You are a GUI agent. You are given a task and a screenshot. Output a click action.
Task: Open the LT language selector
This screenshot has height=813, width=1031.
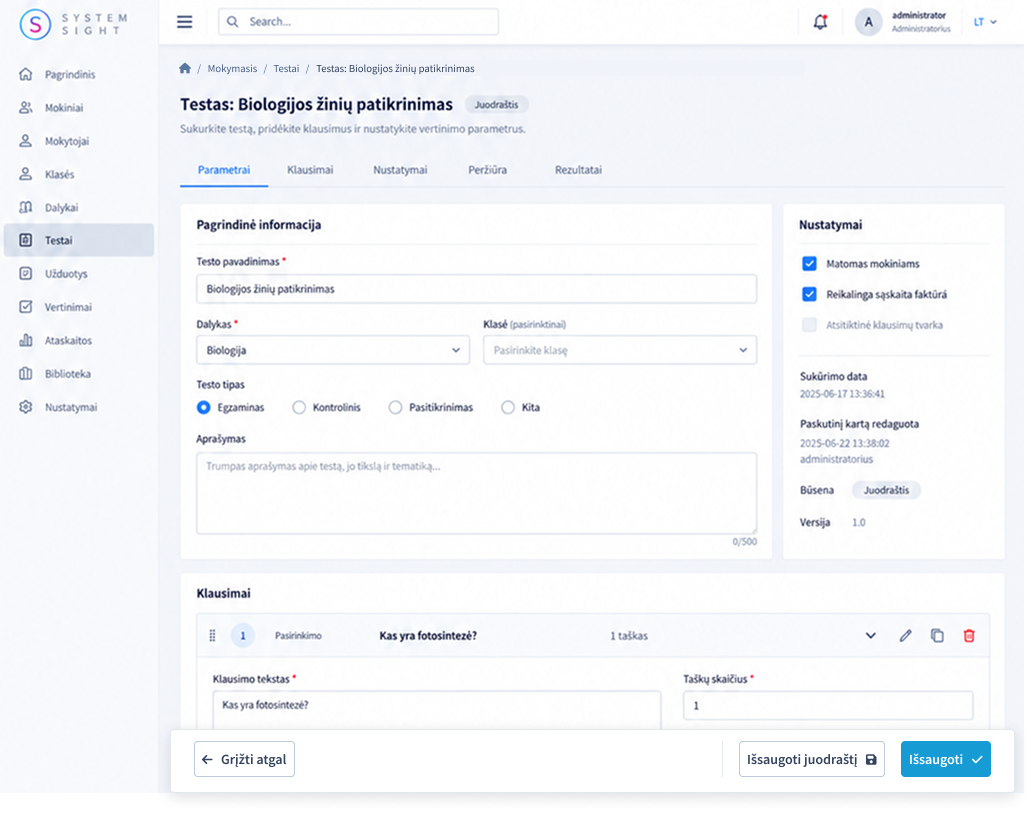tap(984, 22)
